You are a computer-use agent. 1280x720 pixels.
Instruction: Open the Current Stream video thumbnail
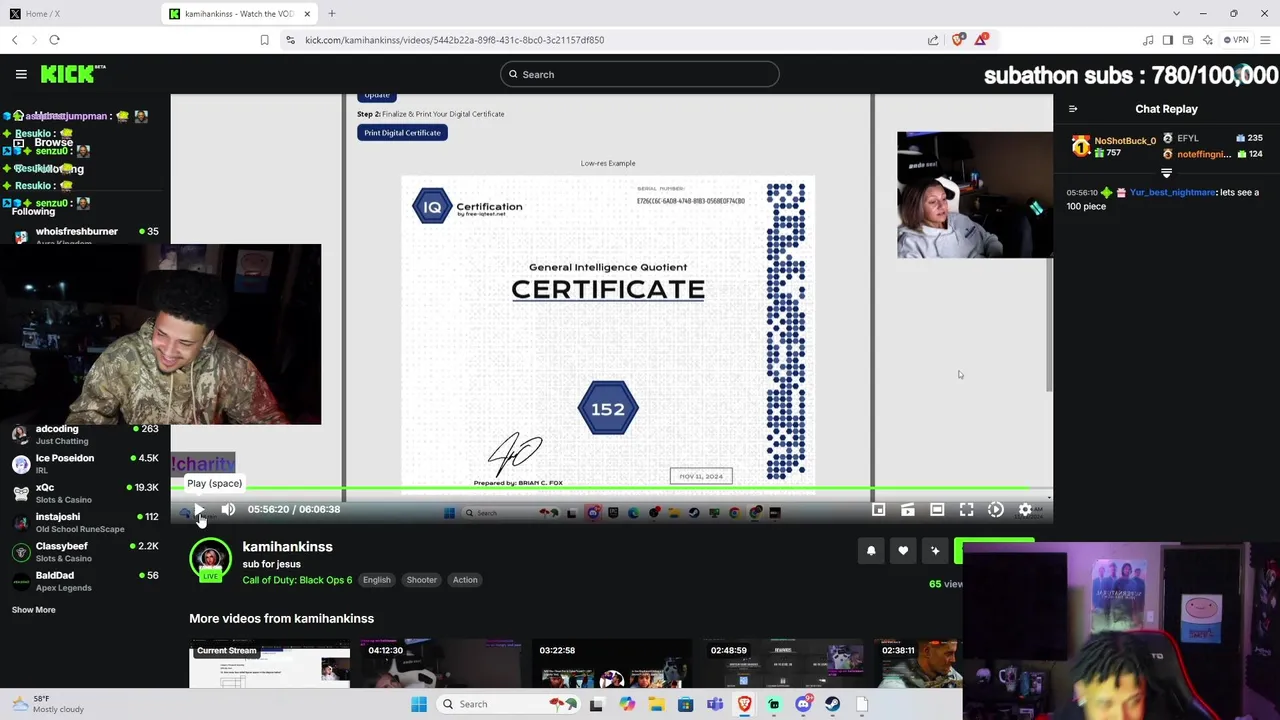270,664
